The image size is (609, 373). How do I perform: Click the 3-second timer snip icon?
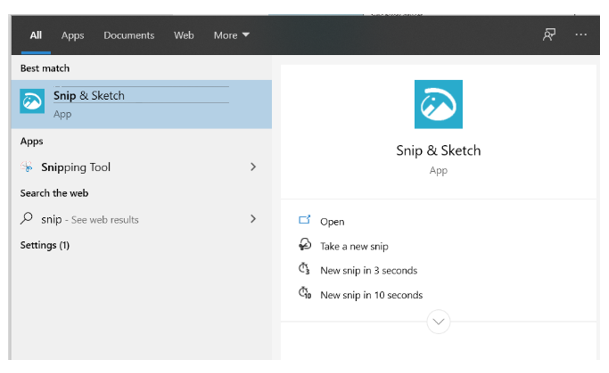304,269
